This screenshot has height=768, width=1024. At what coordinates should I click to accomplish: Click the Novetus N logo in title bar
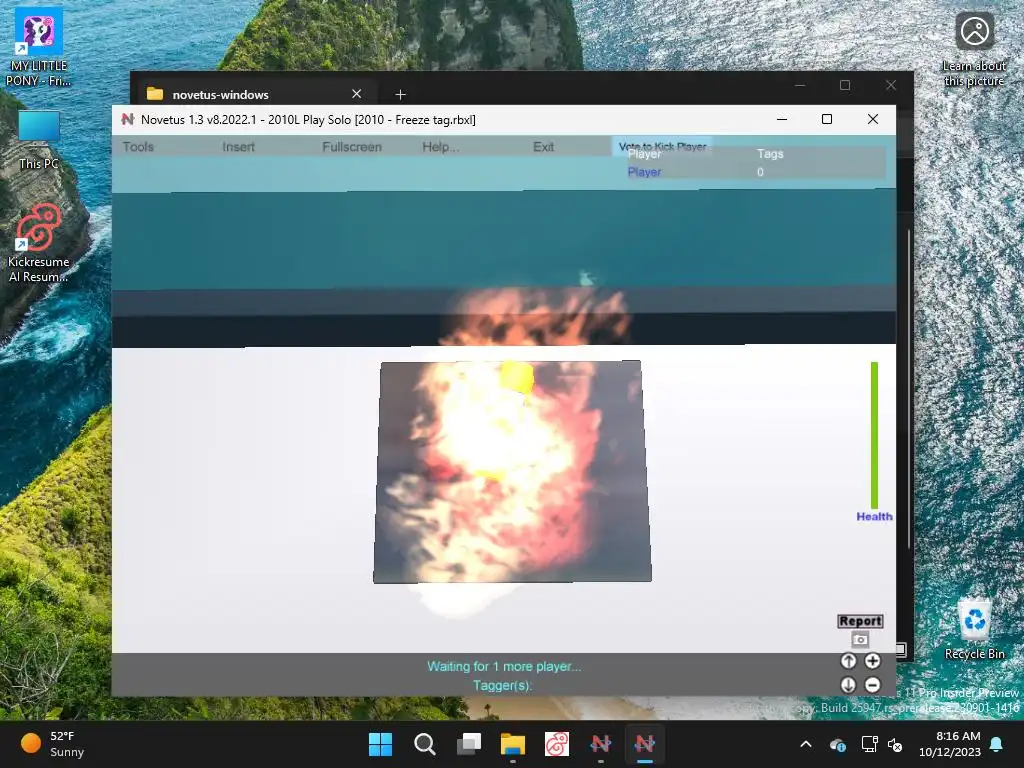(x=128, y=120)
